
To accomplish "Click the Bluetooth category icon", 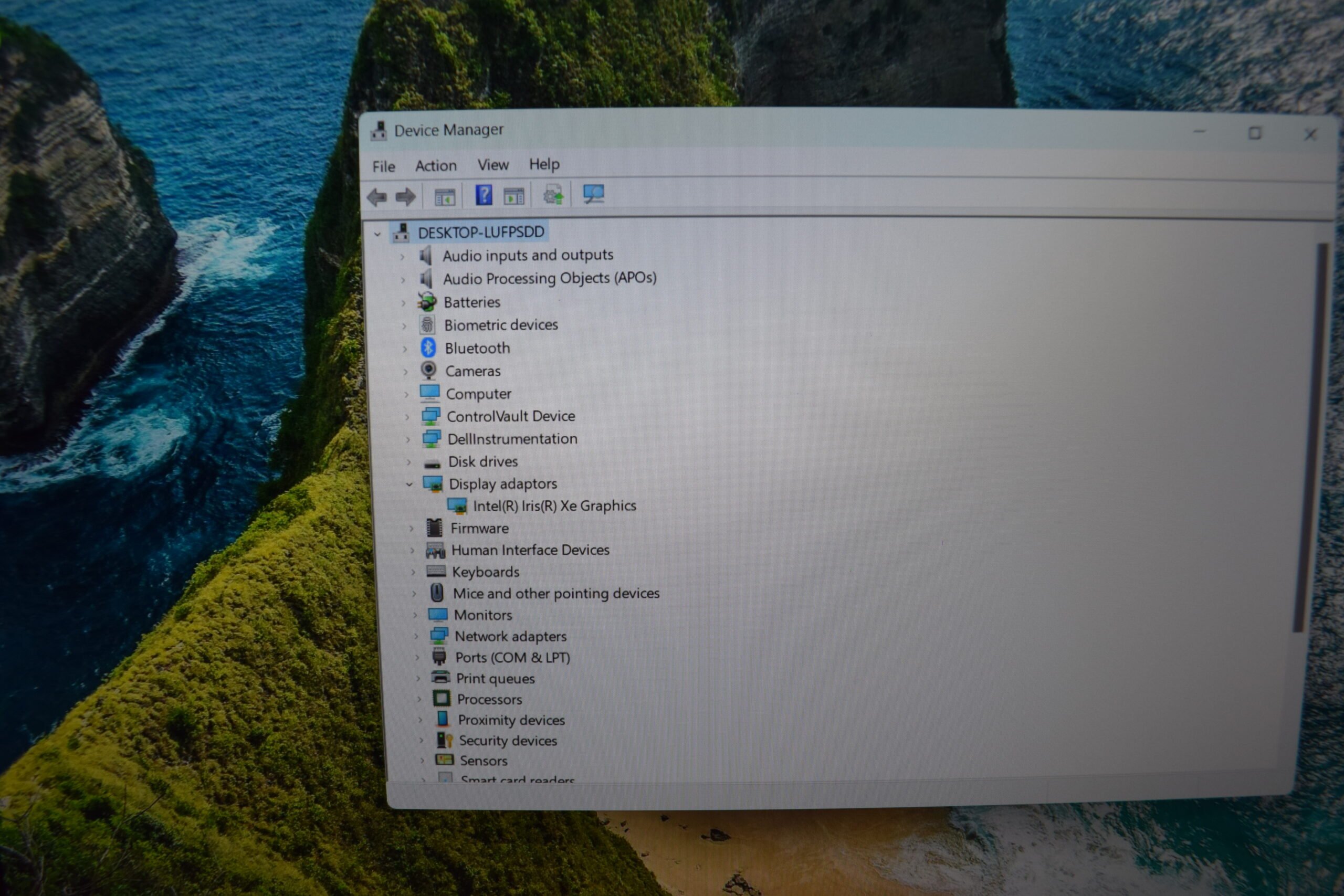I will (428, 347).
